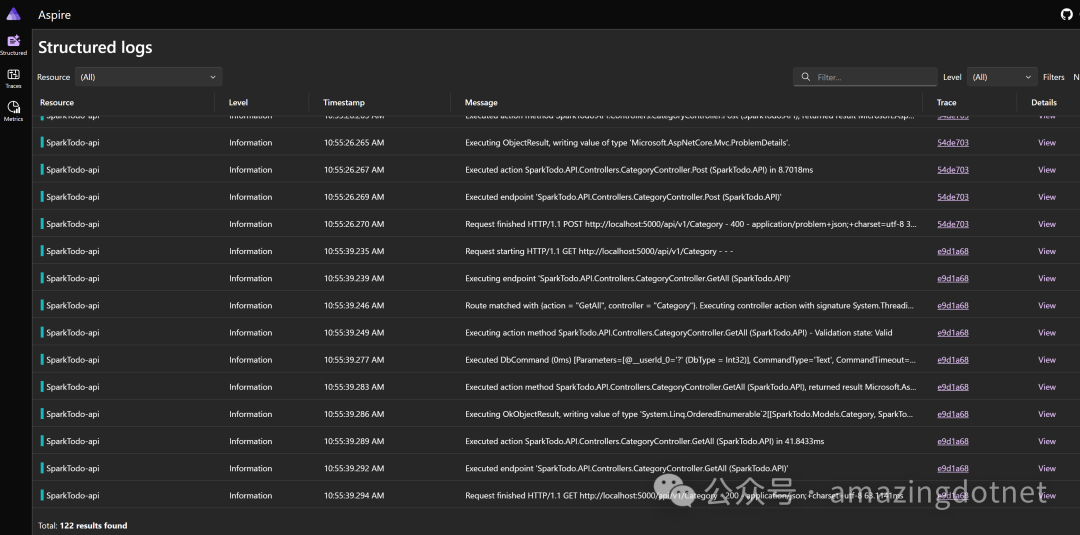Click the Message column header
The image size is (1080, 535).
(x=481, y=103)
